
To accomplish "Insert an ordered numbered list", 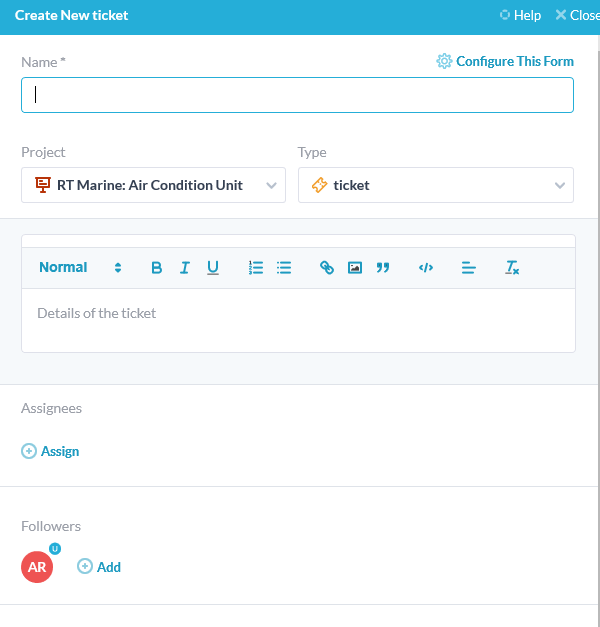I will click(256, 268).
